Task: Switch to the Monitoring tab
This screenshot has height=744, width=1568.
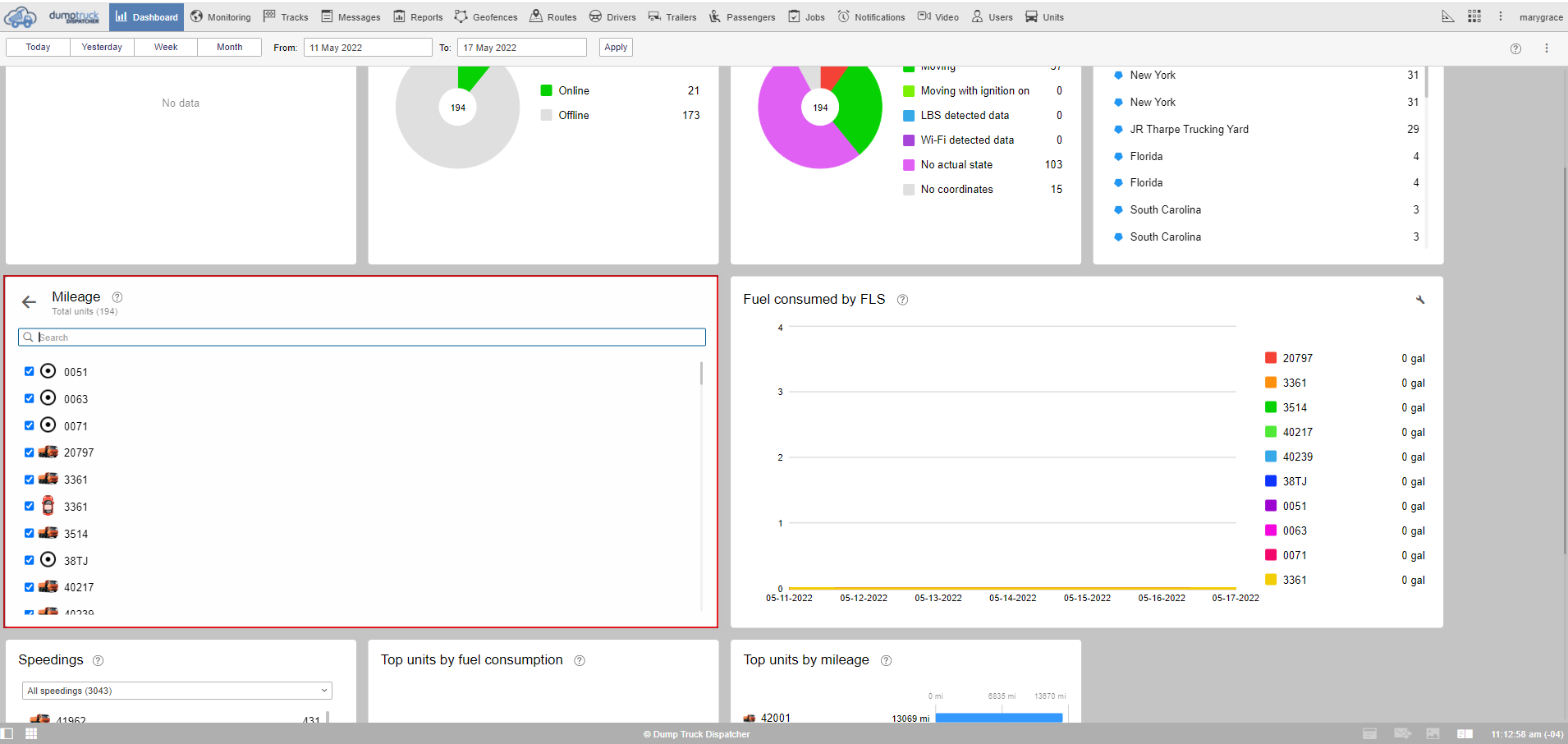Action: pyautogui.click(x=221, y=17)
